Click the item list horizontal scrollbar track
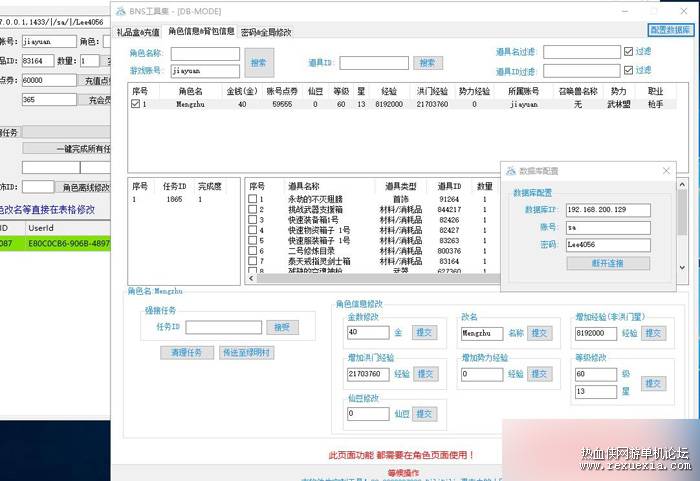The image size is (700, 481). (x=378, y=278)
